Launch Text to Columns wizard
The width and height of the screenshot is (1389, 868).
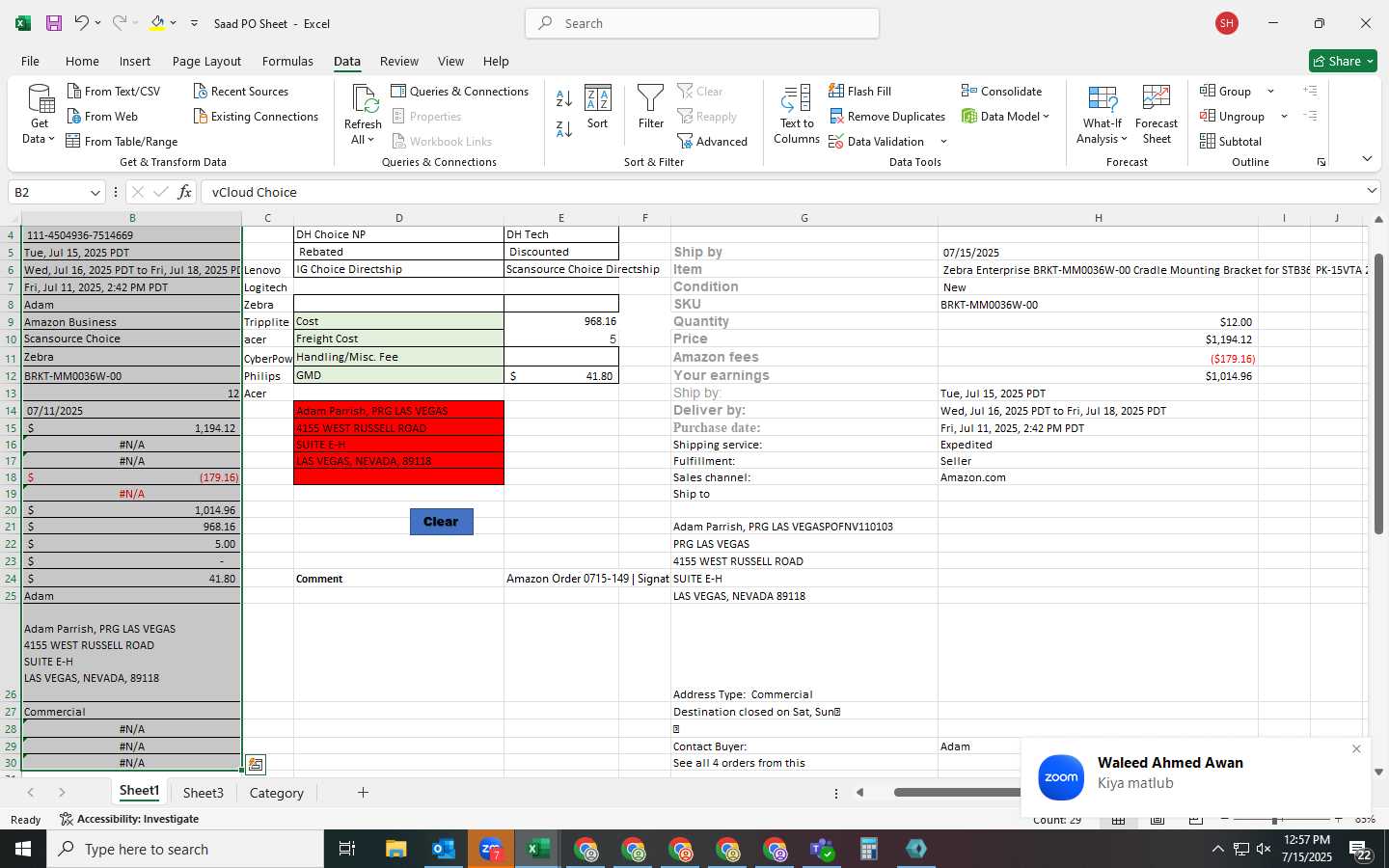[x=797, y=114]
